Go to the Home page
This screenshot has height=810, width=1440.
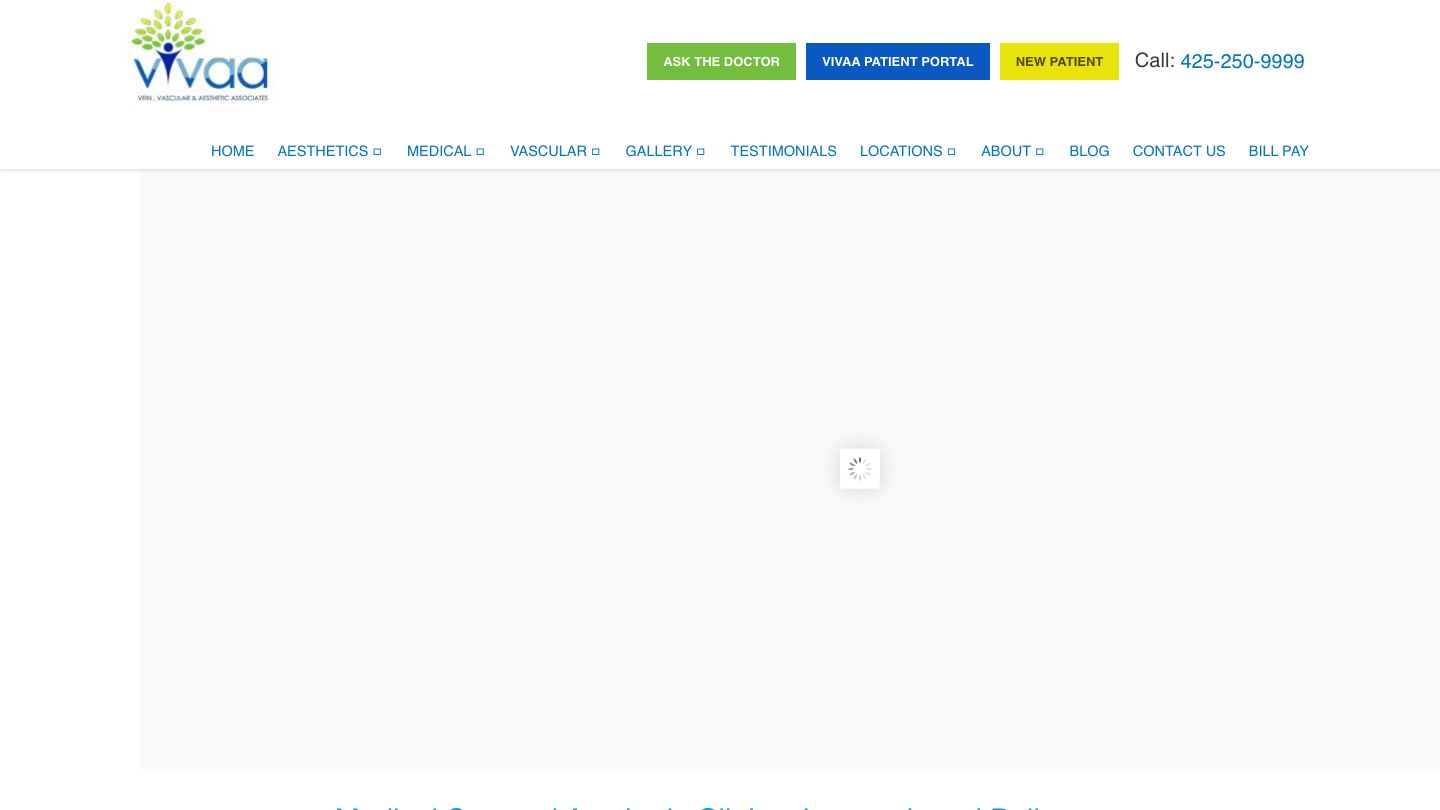[232, 151]
